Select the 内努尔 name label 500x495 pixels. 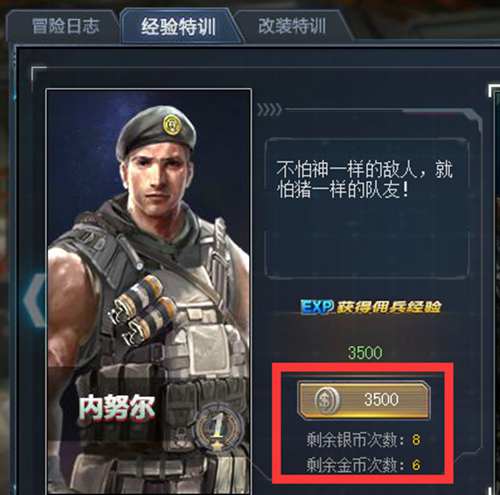pos(117,407)
